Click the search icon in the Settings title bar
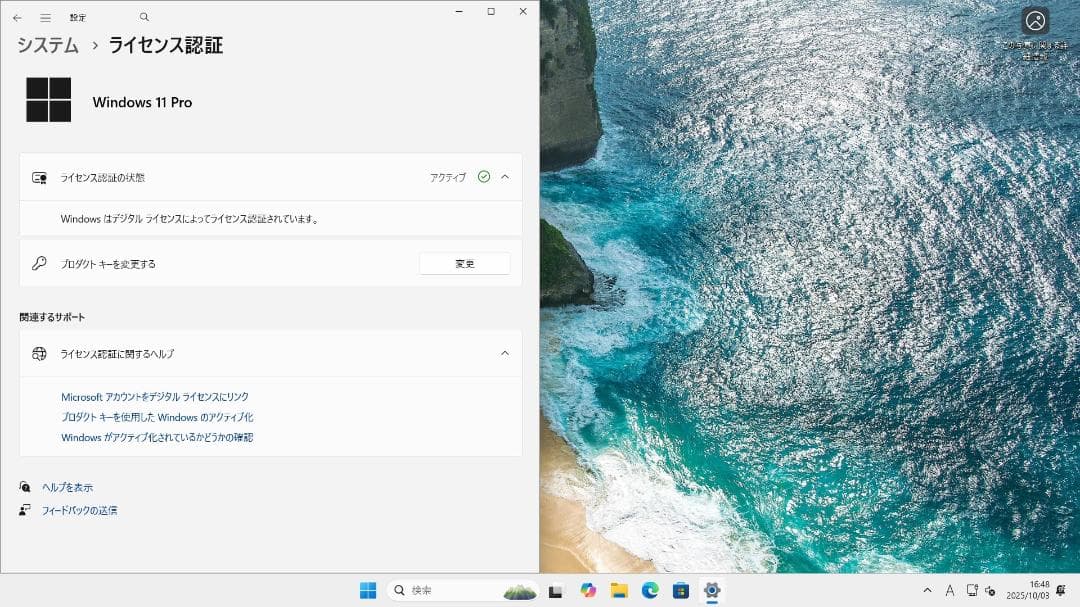Image resolution: width=1080 pixels, height=607 pixels. click(143, 16)
